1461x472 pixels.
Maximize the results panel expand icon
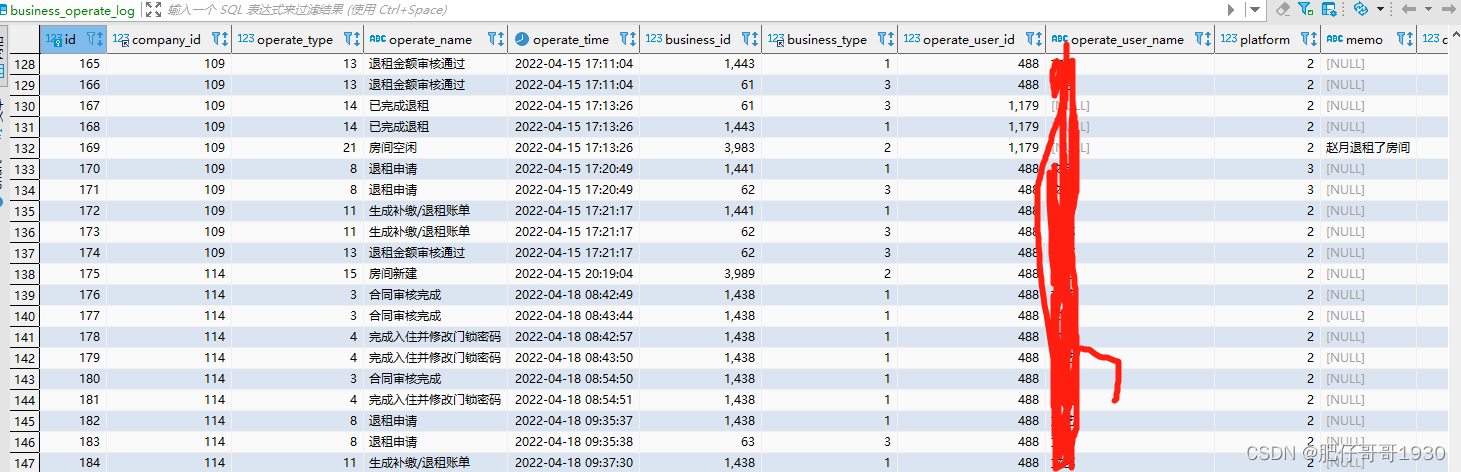pyautogui.click(x=151, y=10)
